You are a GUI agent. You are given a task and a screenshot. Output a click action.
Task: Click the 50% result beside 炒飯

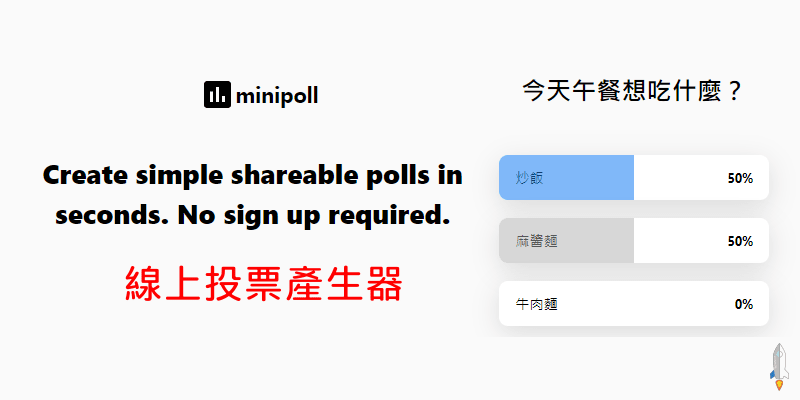pos(740,179)
